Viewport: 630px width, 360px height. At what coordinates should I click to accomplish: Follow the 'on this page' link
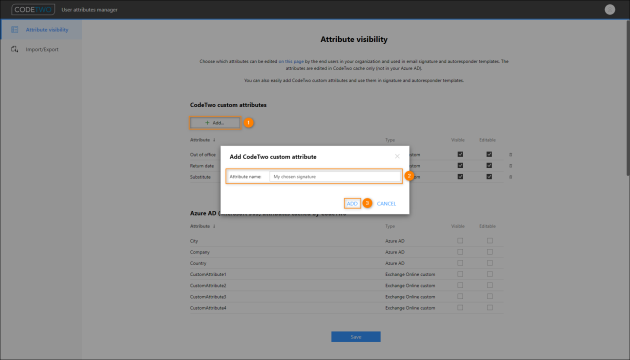pos(291,61)
